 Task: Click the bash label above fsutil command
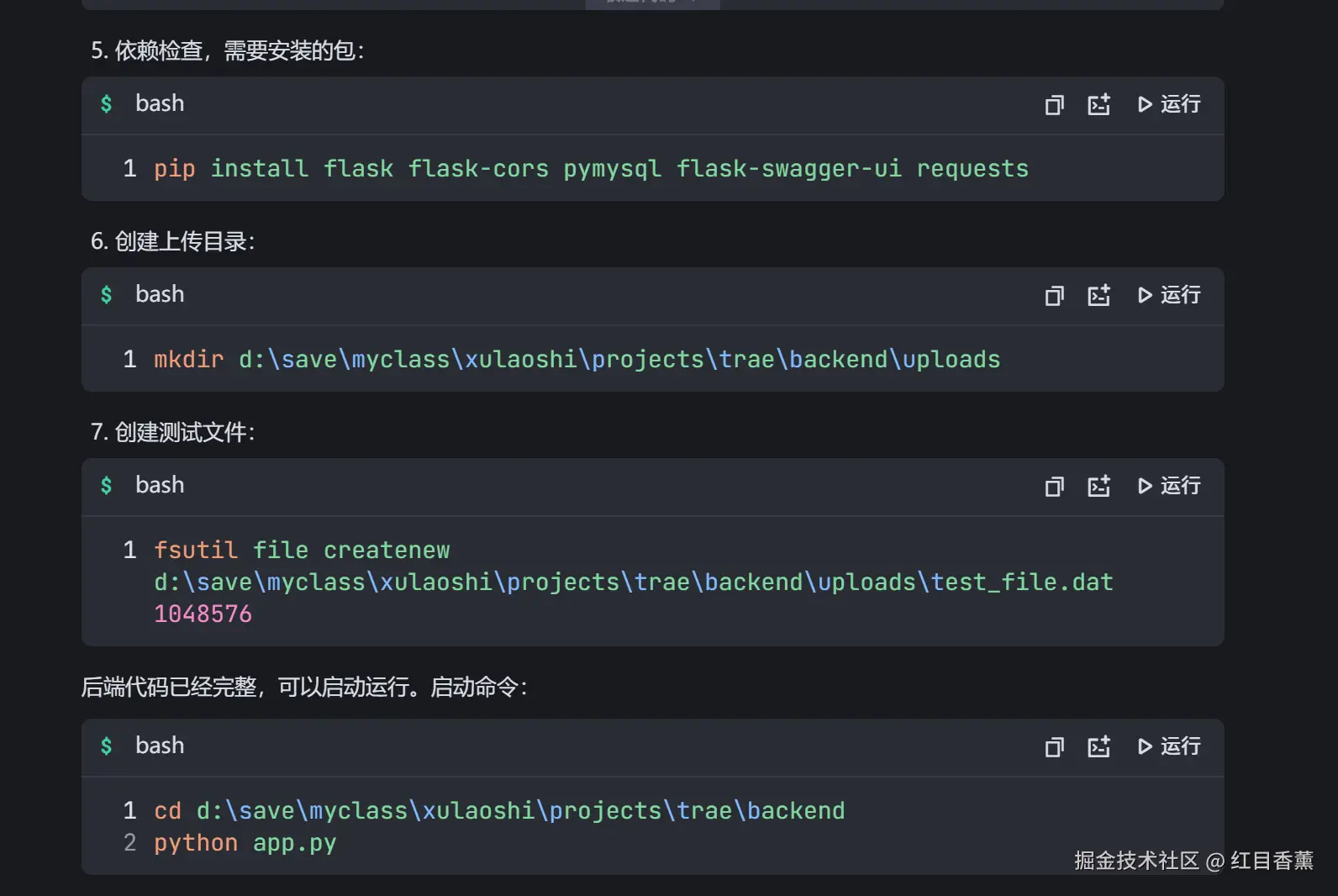coord(160,486)
